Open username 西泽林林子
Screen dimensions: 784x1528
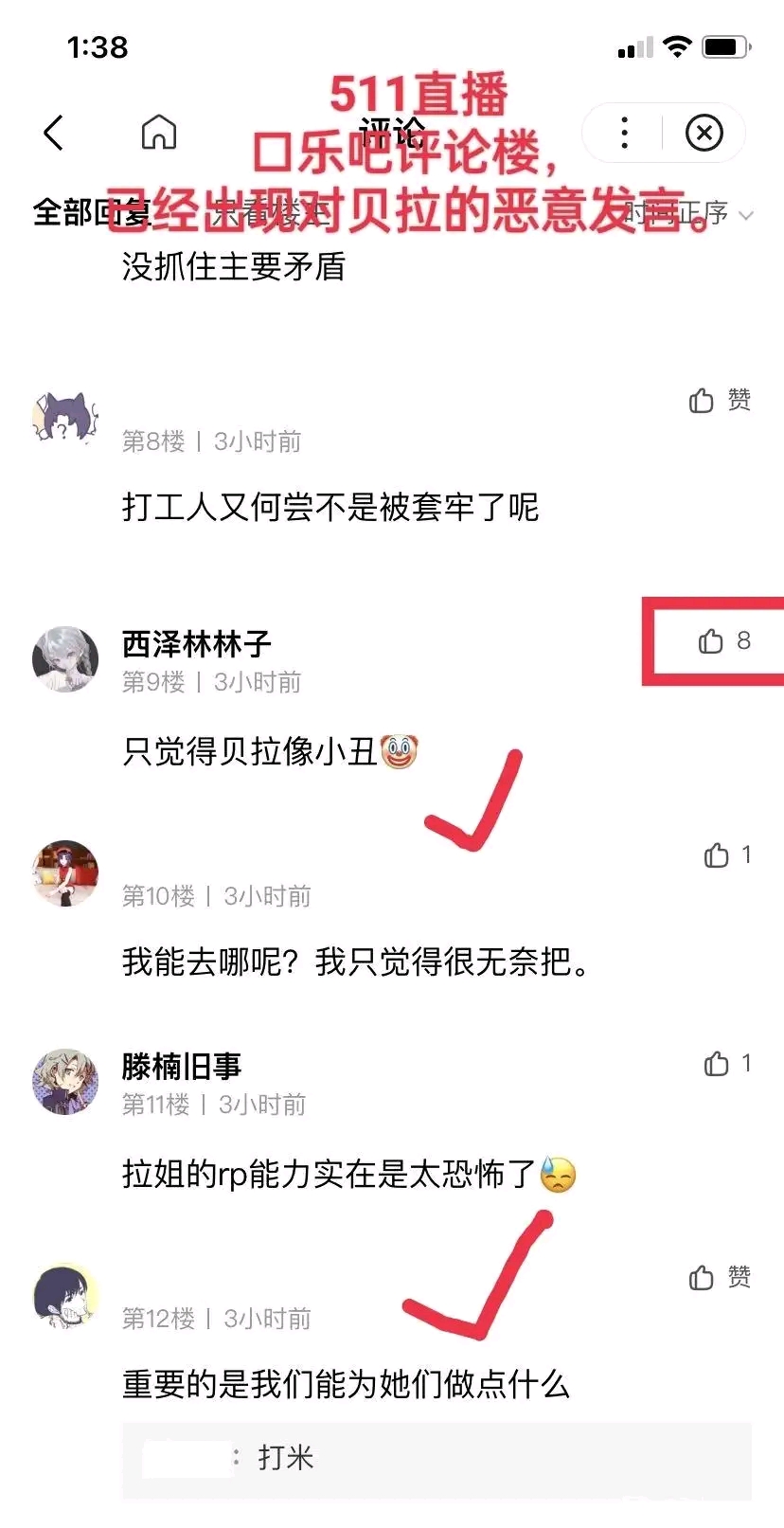click(x=197, y=644)
